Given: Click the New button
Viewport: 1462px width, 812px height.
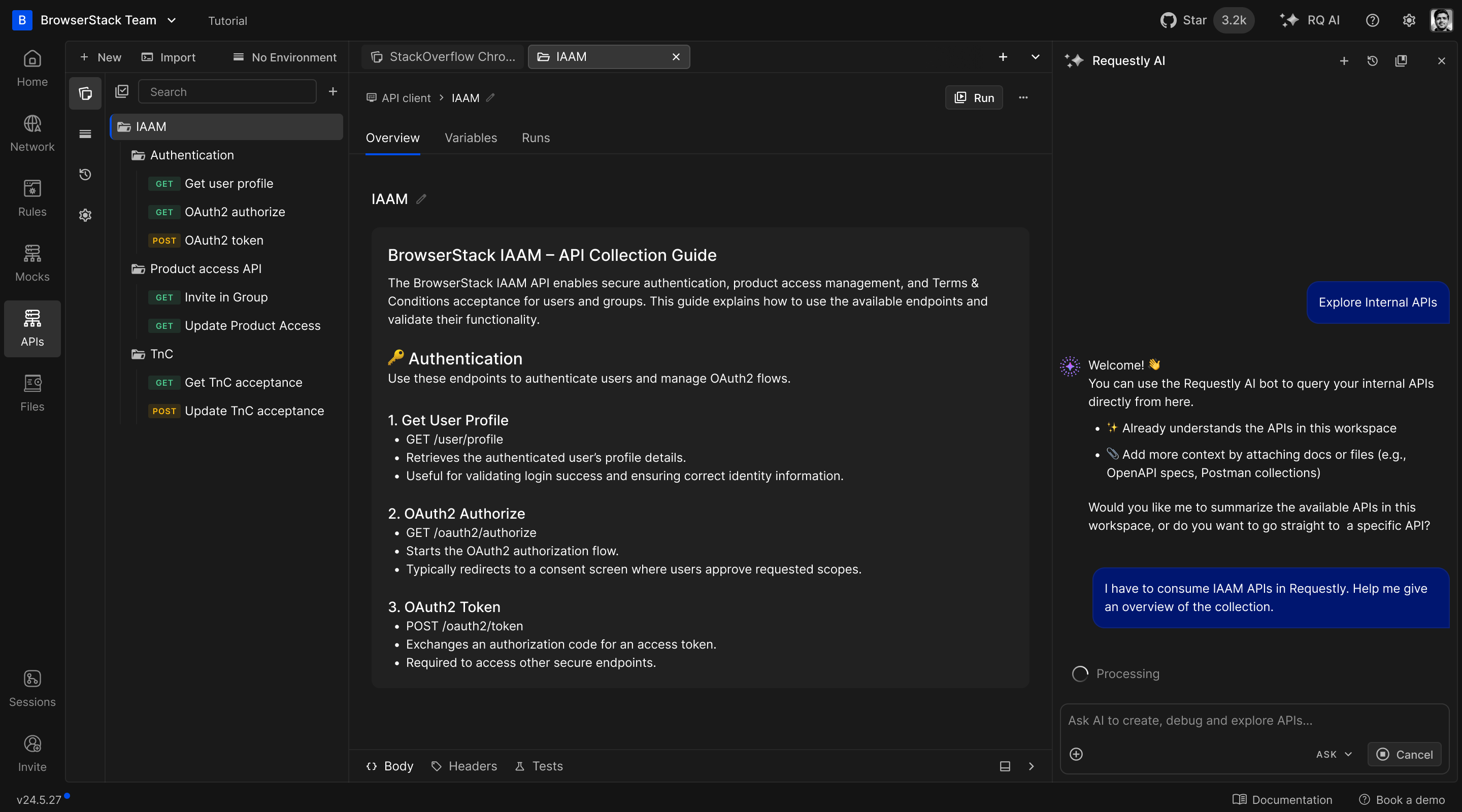Looking at the screenshot, I should [x=101, y=57].
